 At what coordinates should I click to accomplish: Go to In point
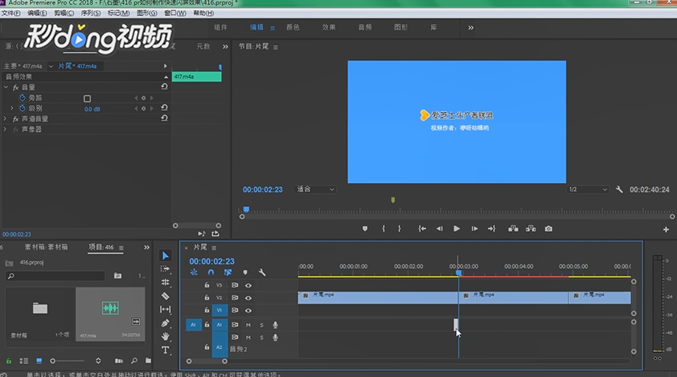point(422,228)
